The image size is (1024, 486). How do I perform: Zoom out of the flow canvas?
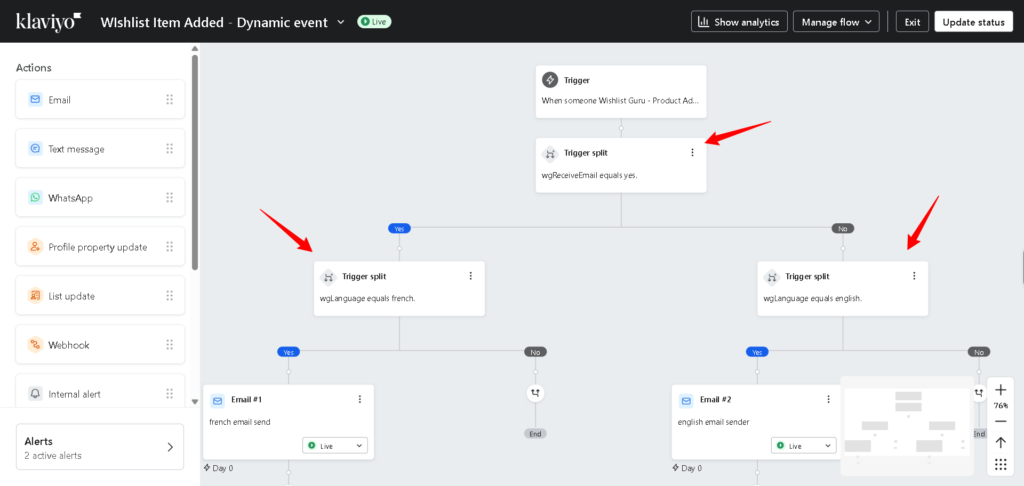[1001, 421]
